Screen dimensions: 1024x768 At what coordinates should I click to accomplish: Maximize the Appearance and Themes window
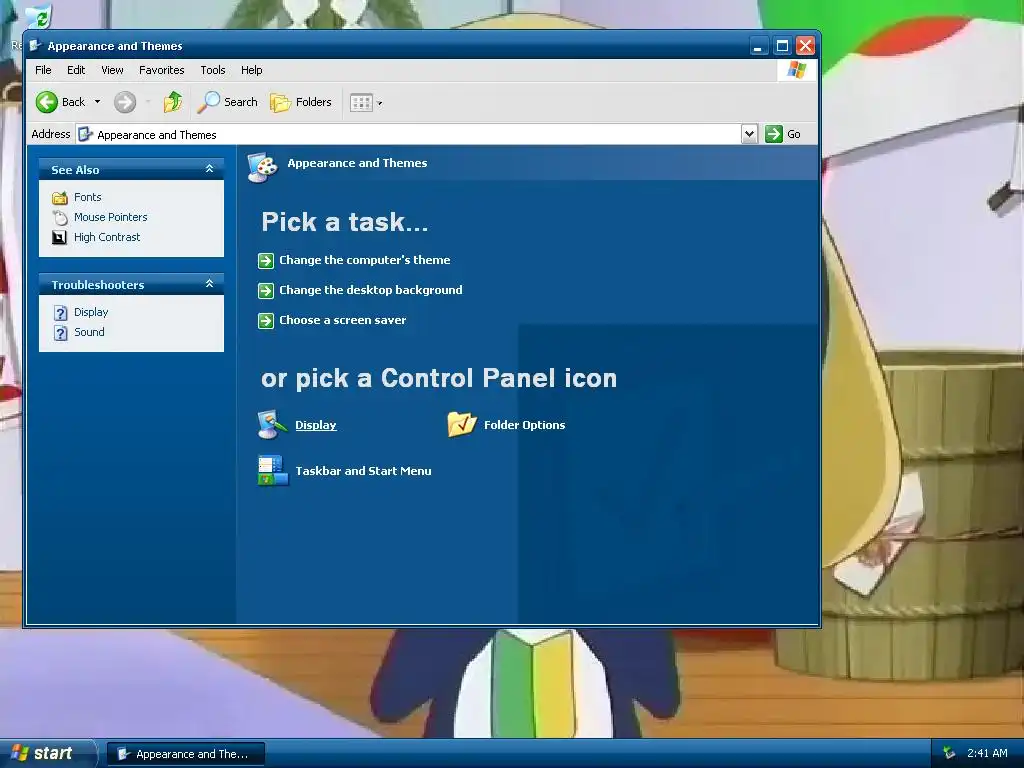coord(782,46)
